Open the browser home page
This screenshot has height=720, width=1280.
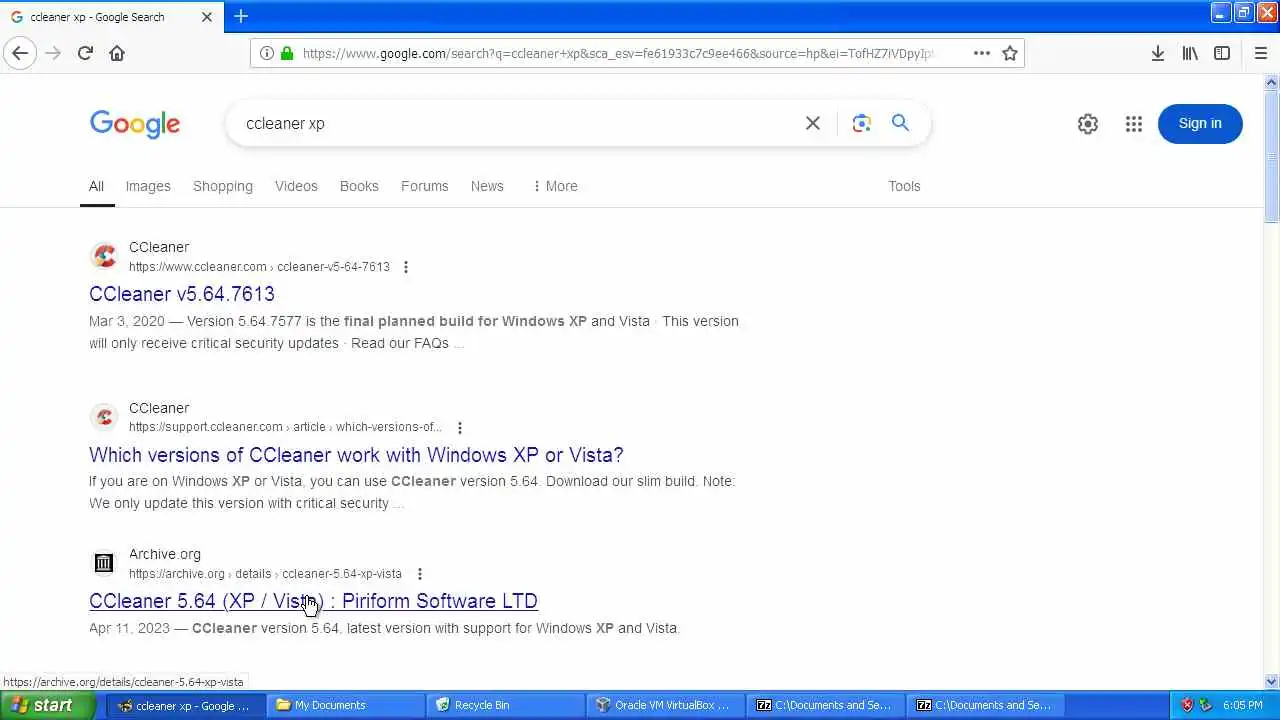point(117,53)
